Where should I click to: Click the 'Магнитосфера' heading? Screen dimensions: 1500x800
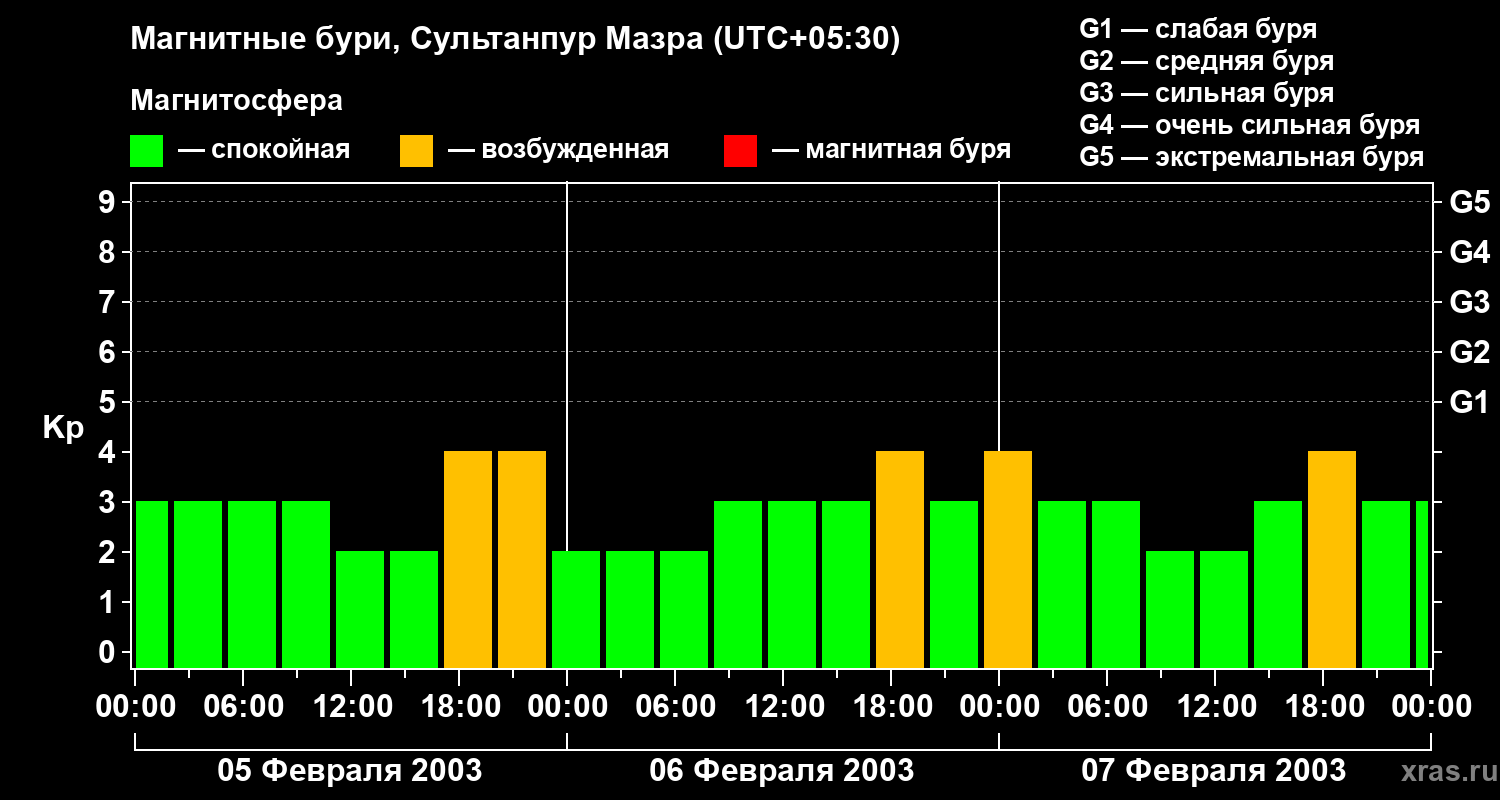coord(236,101)
